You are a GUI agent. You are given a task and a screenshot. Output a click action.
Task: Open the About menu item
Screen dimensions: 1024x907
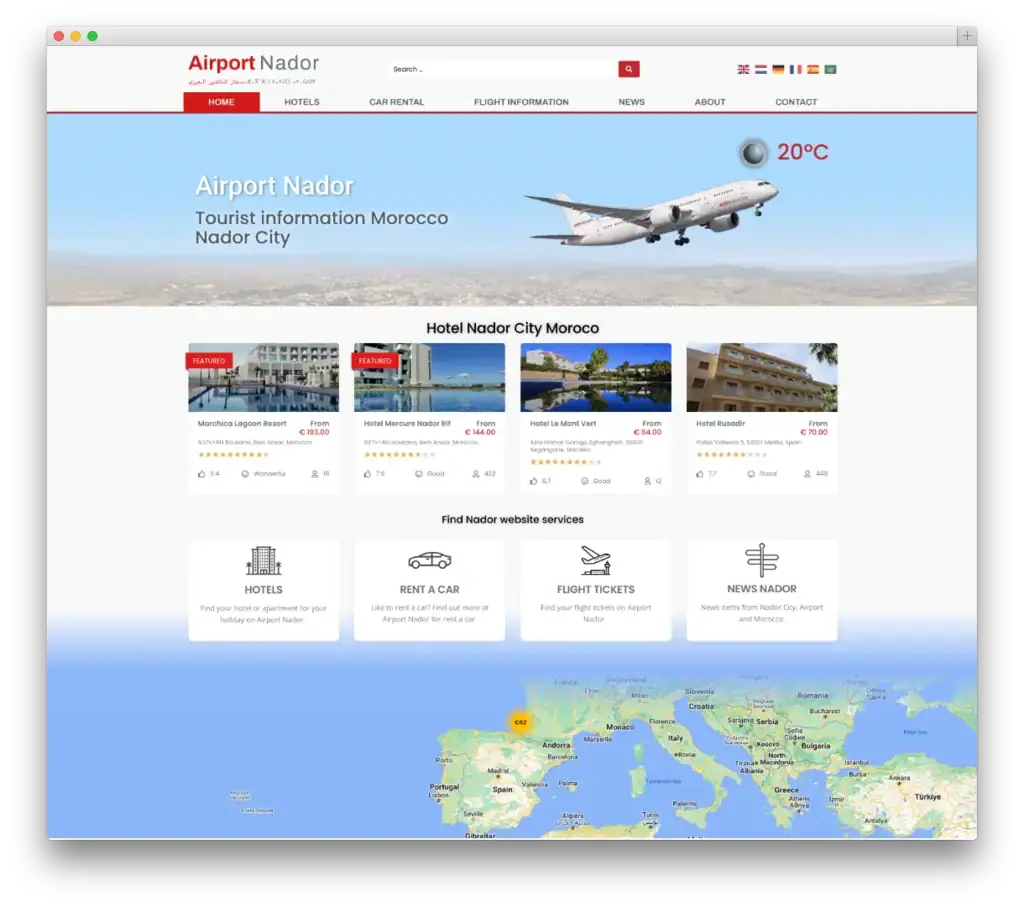click(710, 102)
